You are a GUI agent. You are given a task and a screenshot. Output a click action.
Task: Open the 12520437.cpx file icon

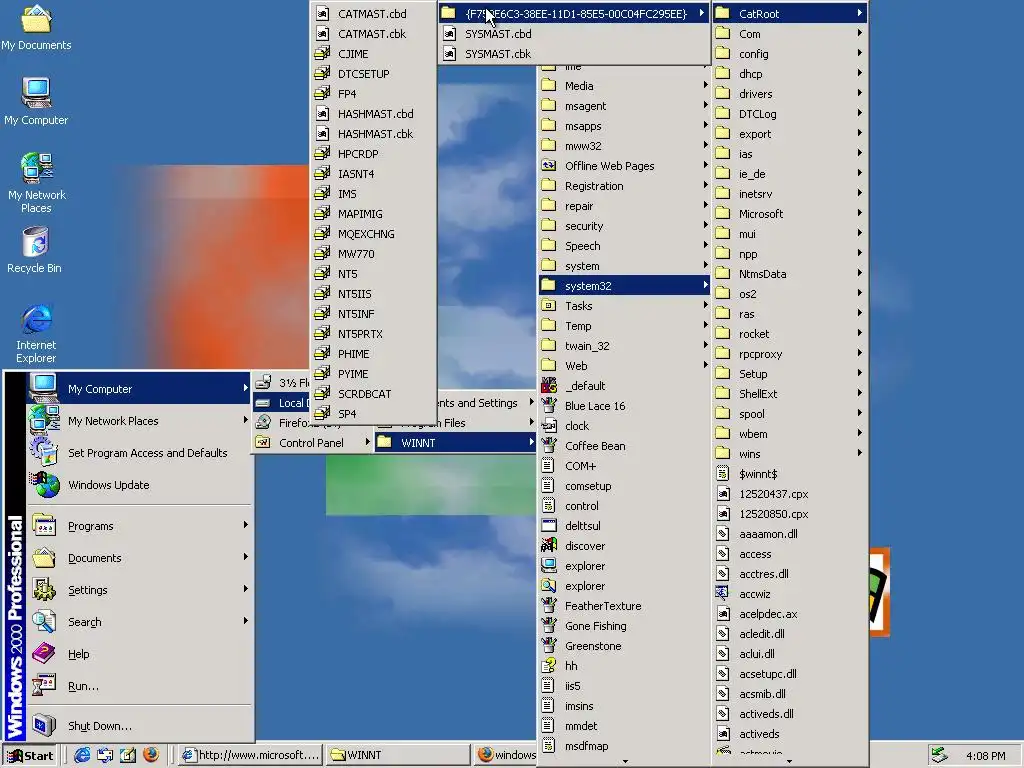(722, 494)
